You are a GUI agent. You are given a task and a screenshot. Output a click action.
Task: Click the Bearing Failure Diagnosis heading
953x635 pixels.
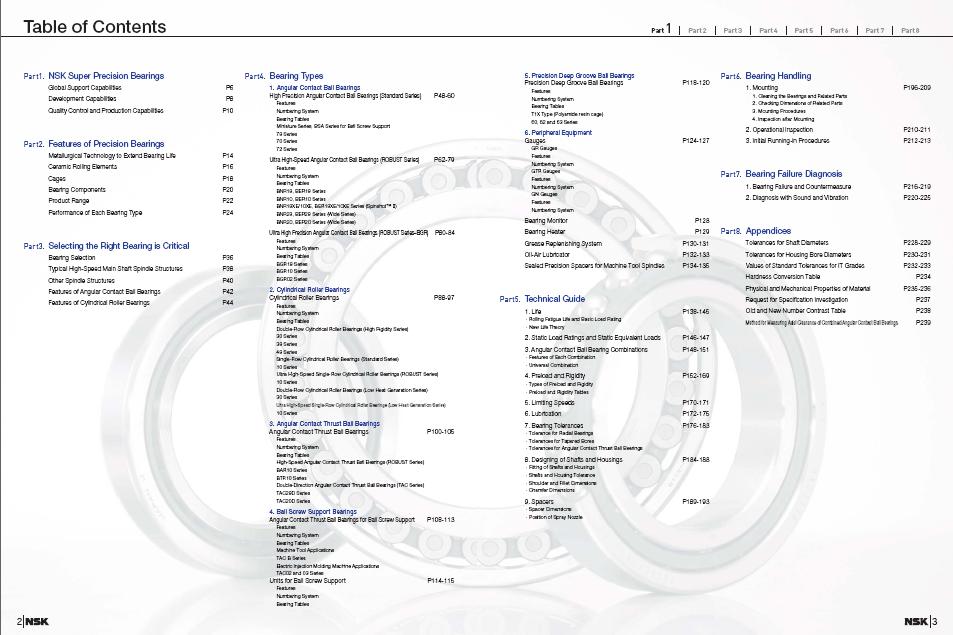pyautogui.click(x=794, y=174)
